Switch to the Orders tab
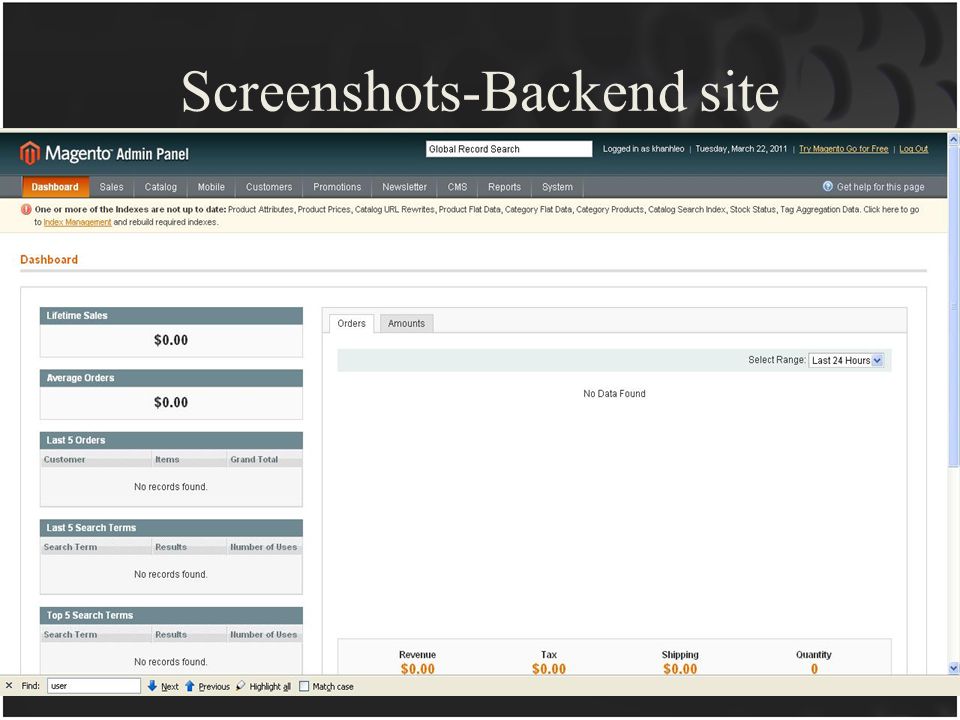This screenshot has width=960, height=720. tap(351, 323)
